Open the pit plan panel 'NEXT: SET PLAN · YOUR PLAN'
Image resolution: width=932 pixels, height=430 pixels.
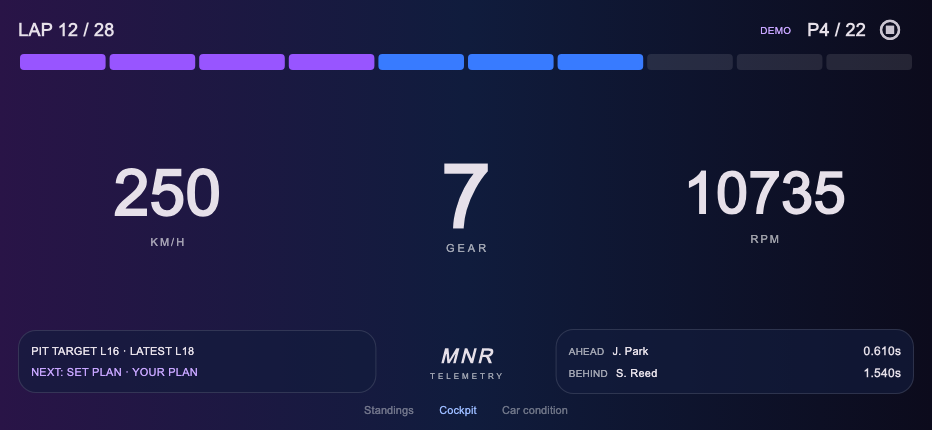point(114,372)
